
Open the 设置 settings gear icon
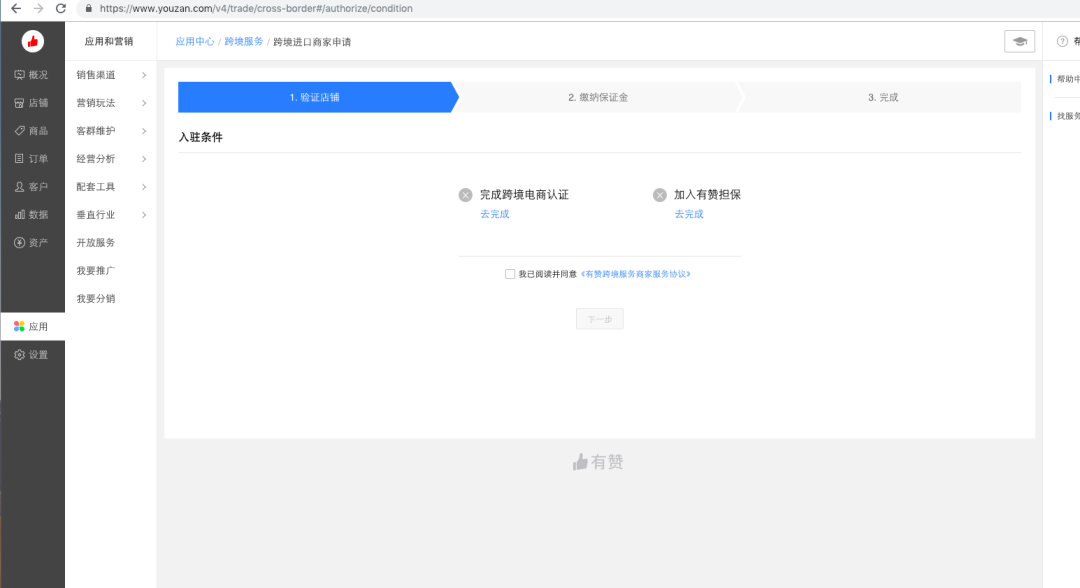point(20,355)
